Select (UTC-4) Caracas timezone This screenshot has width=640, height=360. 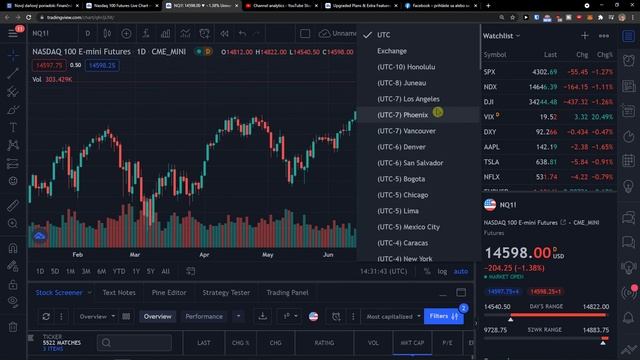pos(418,243)
